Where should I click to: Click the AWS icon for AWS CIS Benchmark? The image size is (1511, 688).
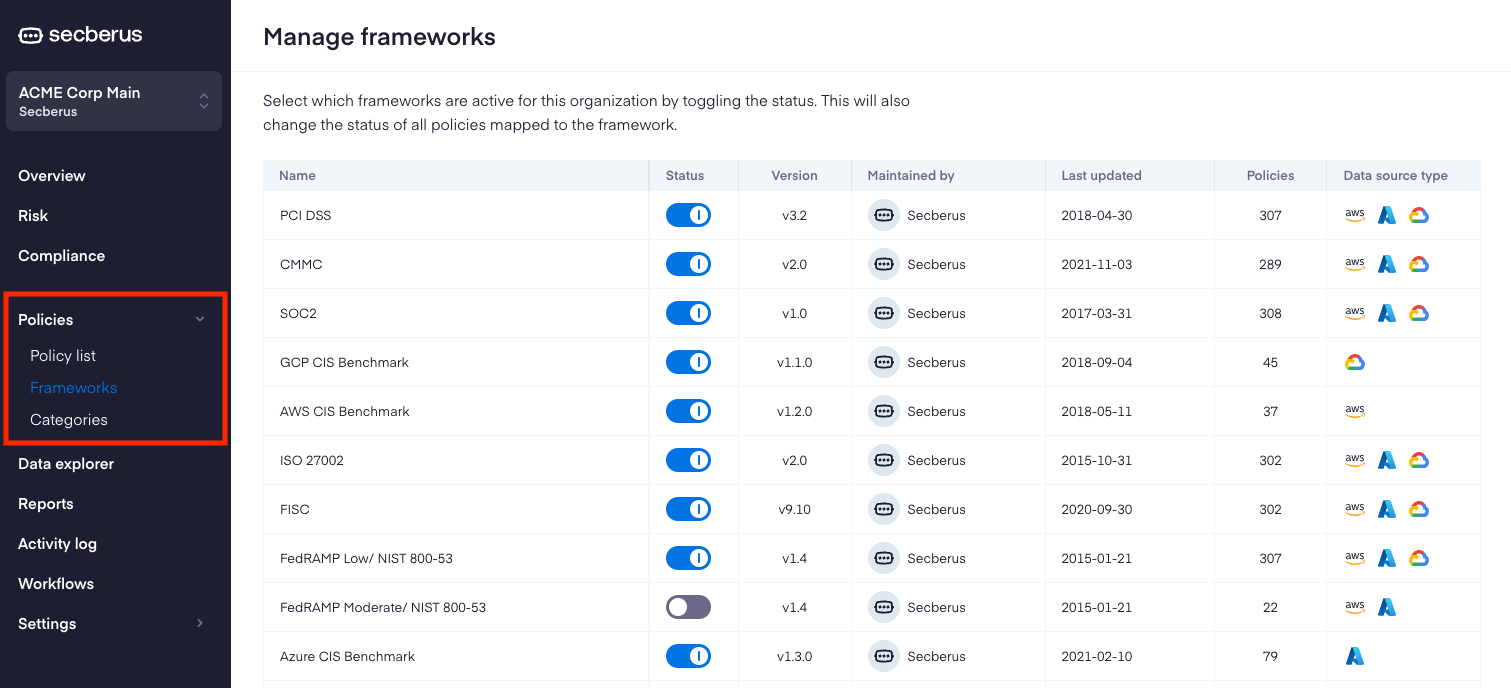(1355, 411)
